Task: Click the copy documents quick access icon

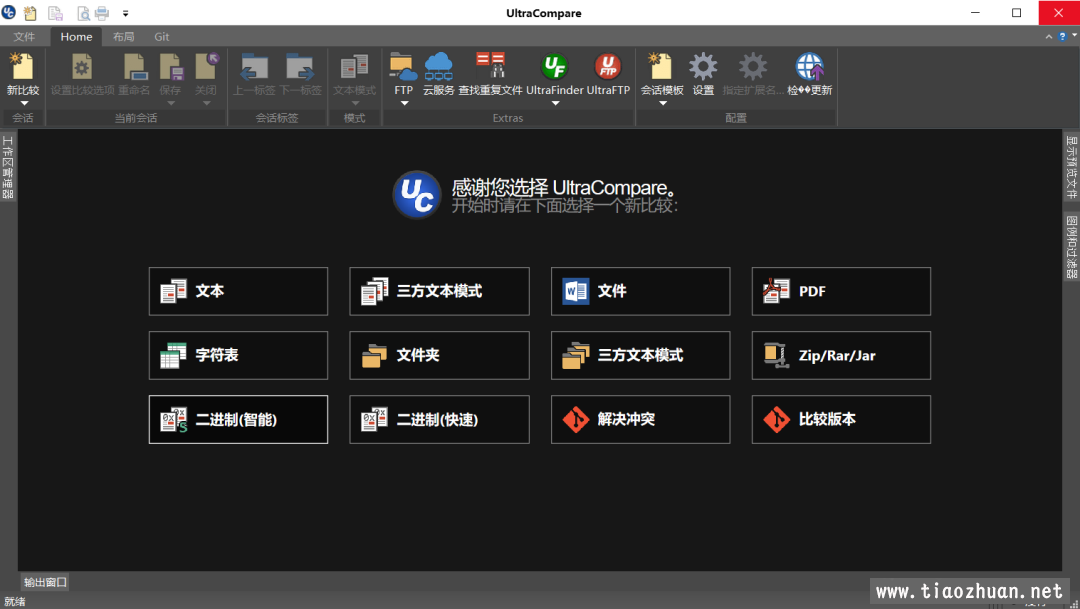Action: click(55, 12)
